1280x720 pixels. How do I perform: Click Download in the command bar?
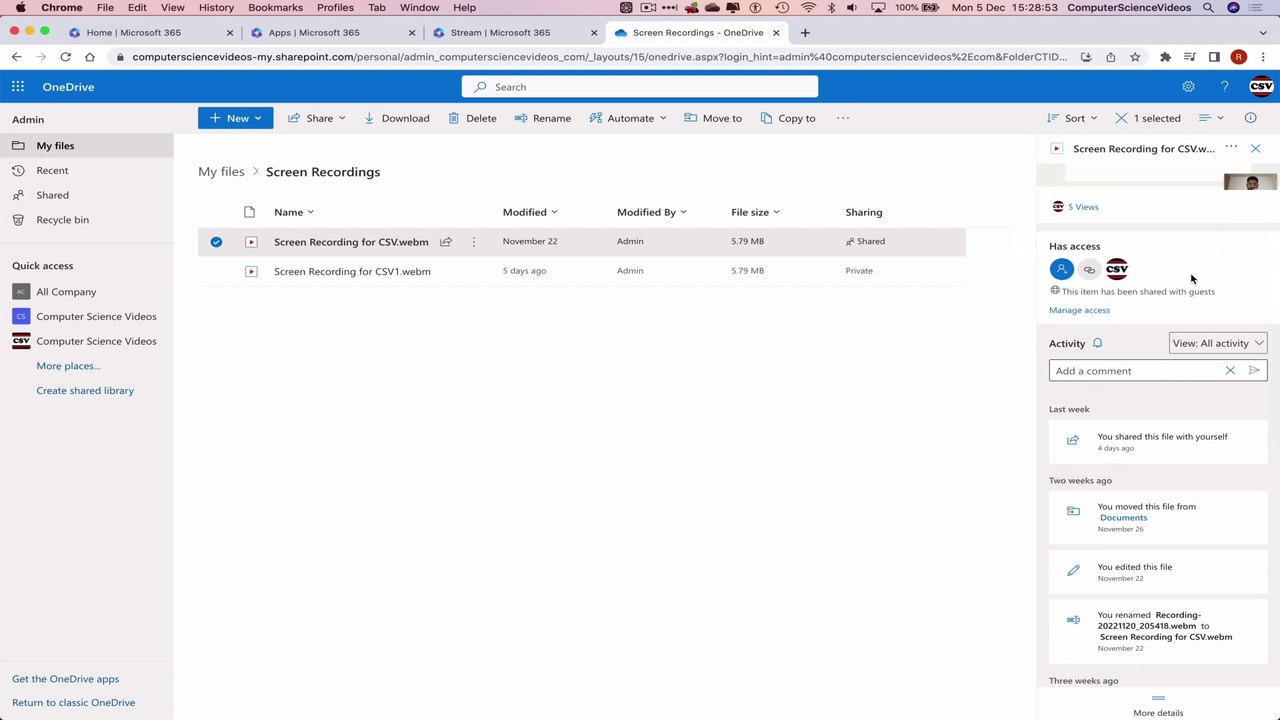click(x=396, y=118)
